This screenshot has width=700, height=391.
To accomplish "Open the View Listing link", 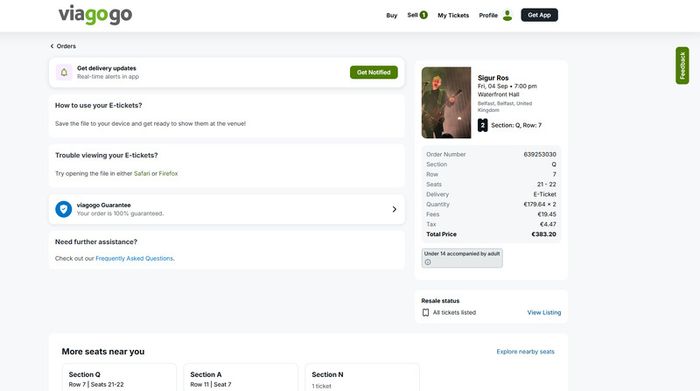I will [544, 312].
